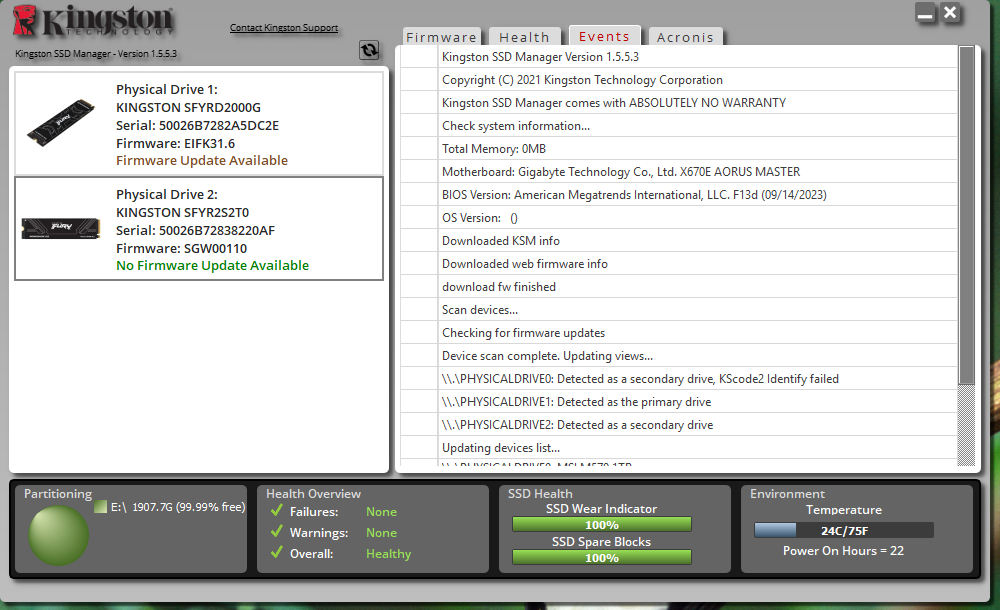The width and height of the screenshot is (1000, 610).
Task: Click the Power On Hours = 22 value
Action: point(843,551)
